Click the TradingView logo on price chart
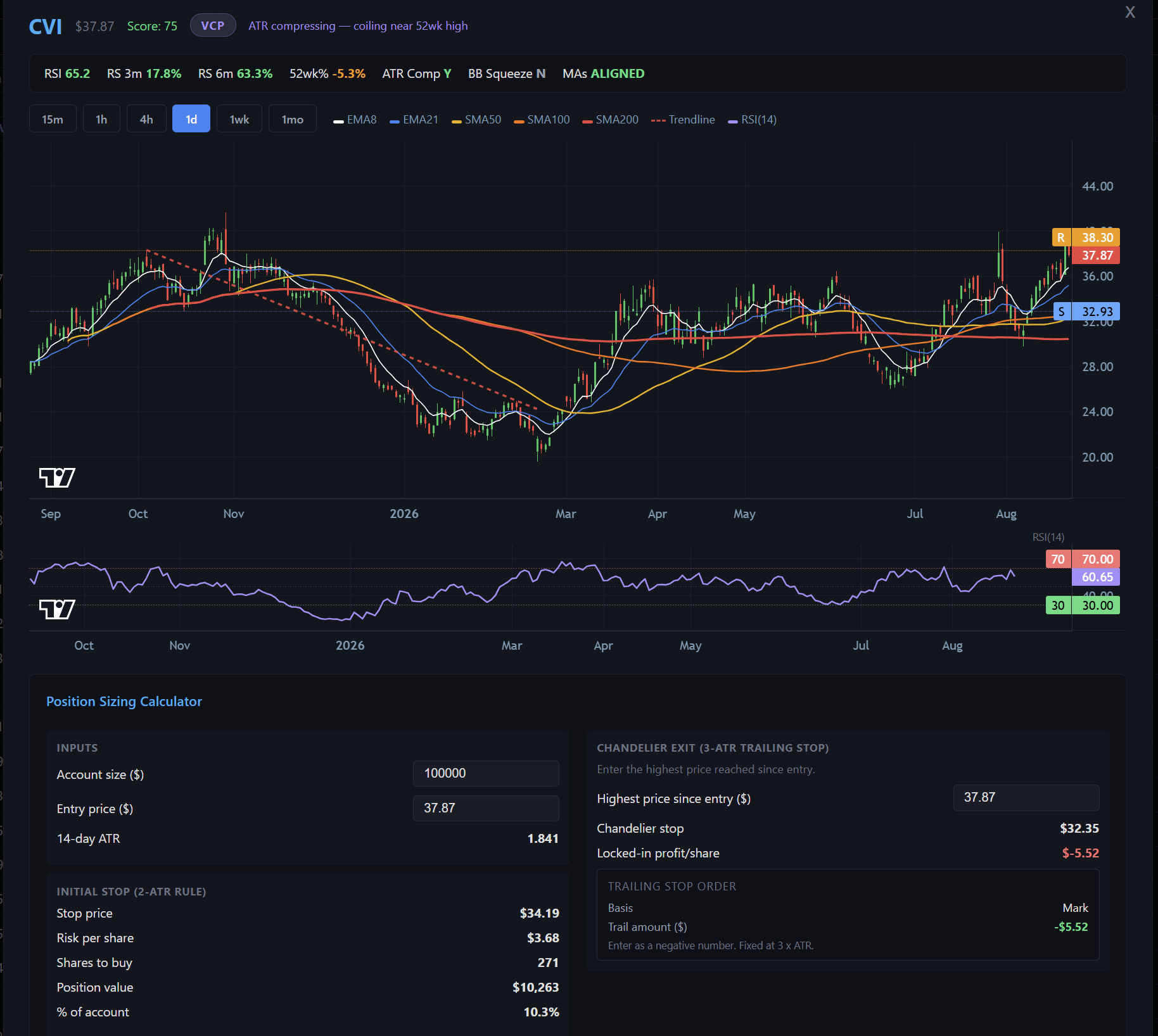The image size is (1158, 1036). (57, 477)
